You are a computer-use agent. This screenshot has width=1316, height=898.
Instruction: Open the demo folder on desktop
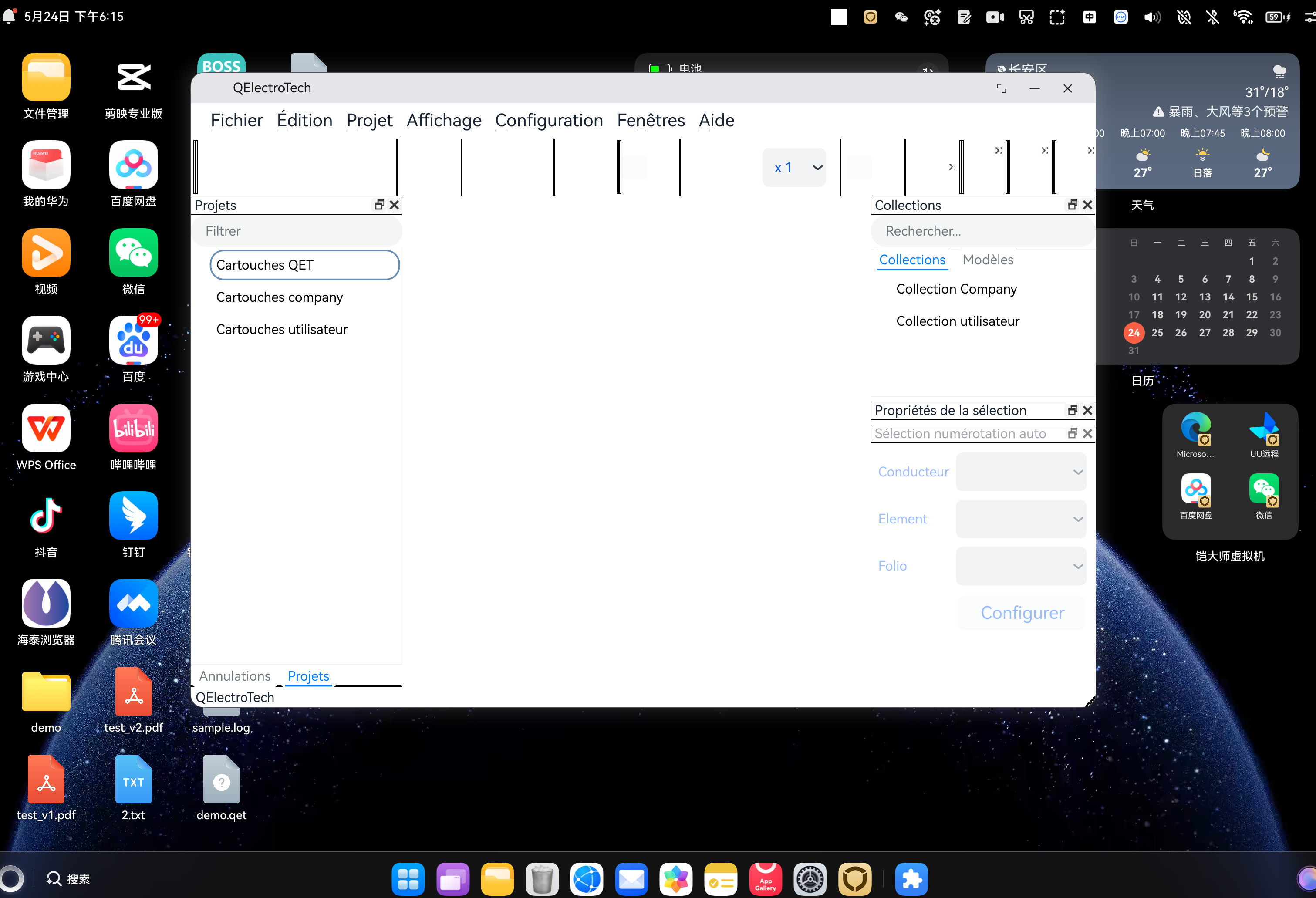[46, 700]
